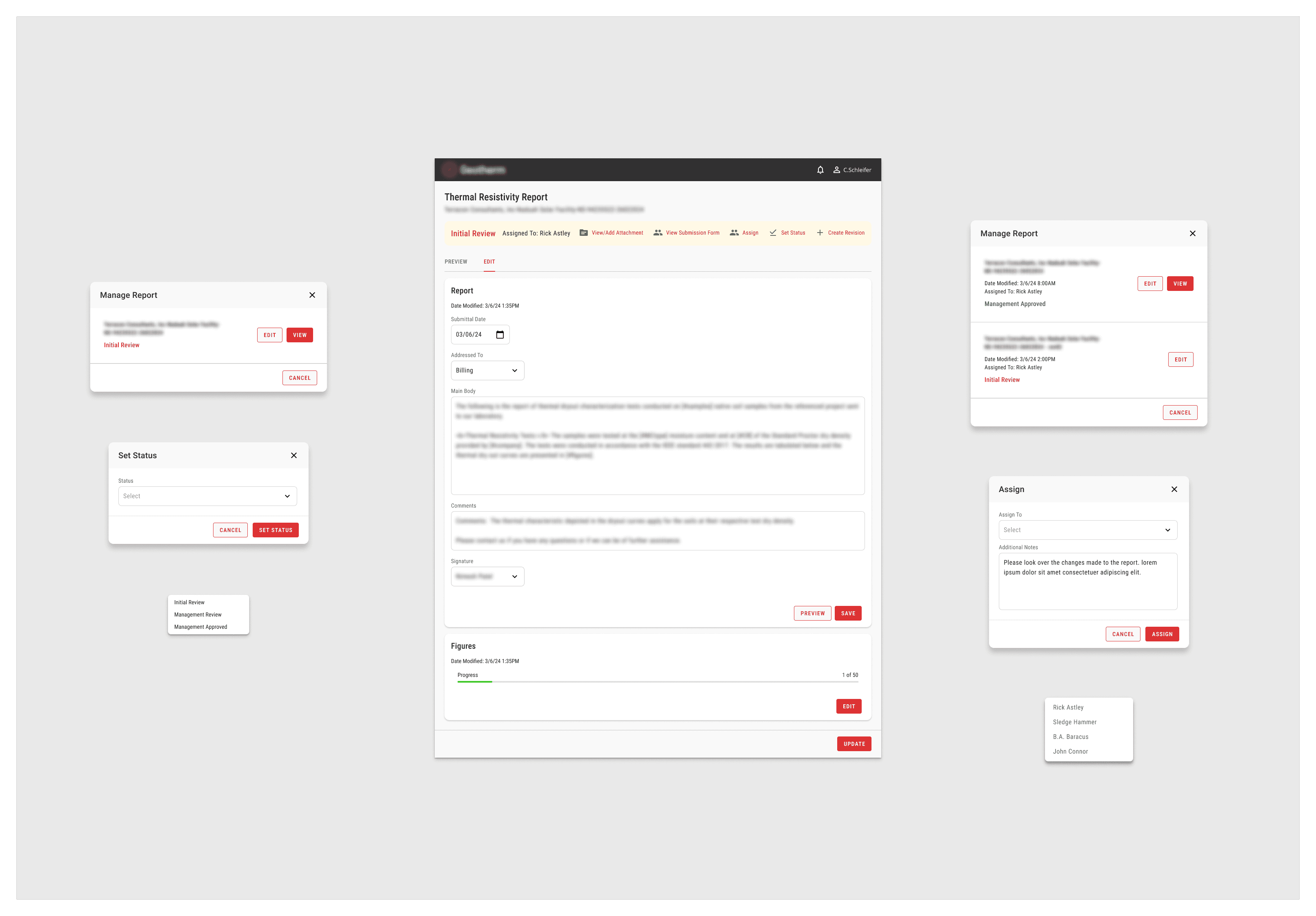Open the Submittal Date calendar picker icon
This screenshot has width=1316, height=916.
coord(500,335)
